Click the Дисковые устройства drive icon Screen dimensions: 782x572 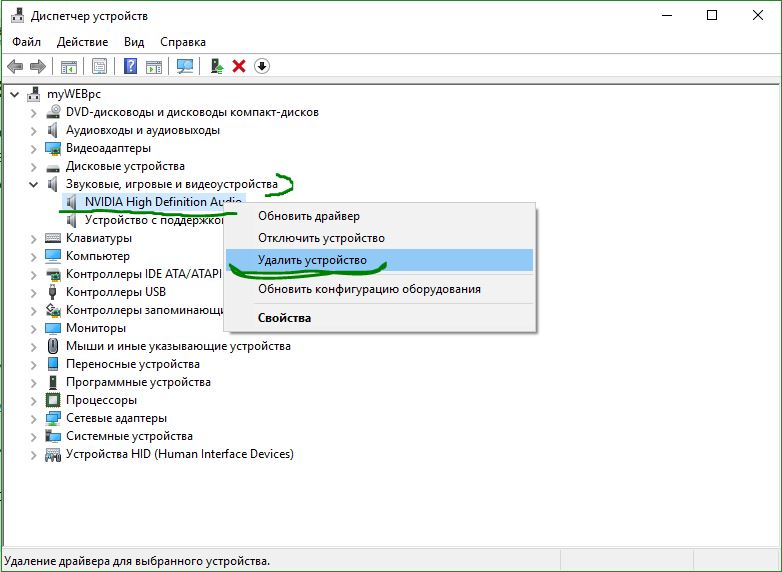[53, 167]
